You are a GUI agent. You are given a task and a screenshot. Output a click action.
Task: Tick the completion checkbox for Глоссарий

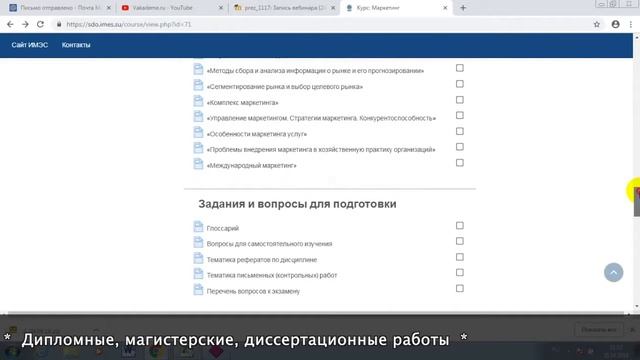(x=460, y=225)
